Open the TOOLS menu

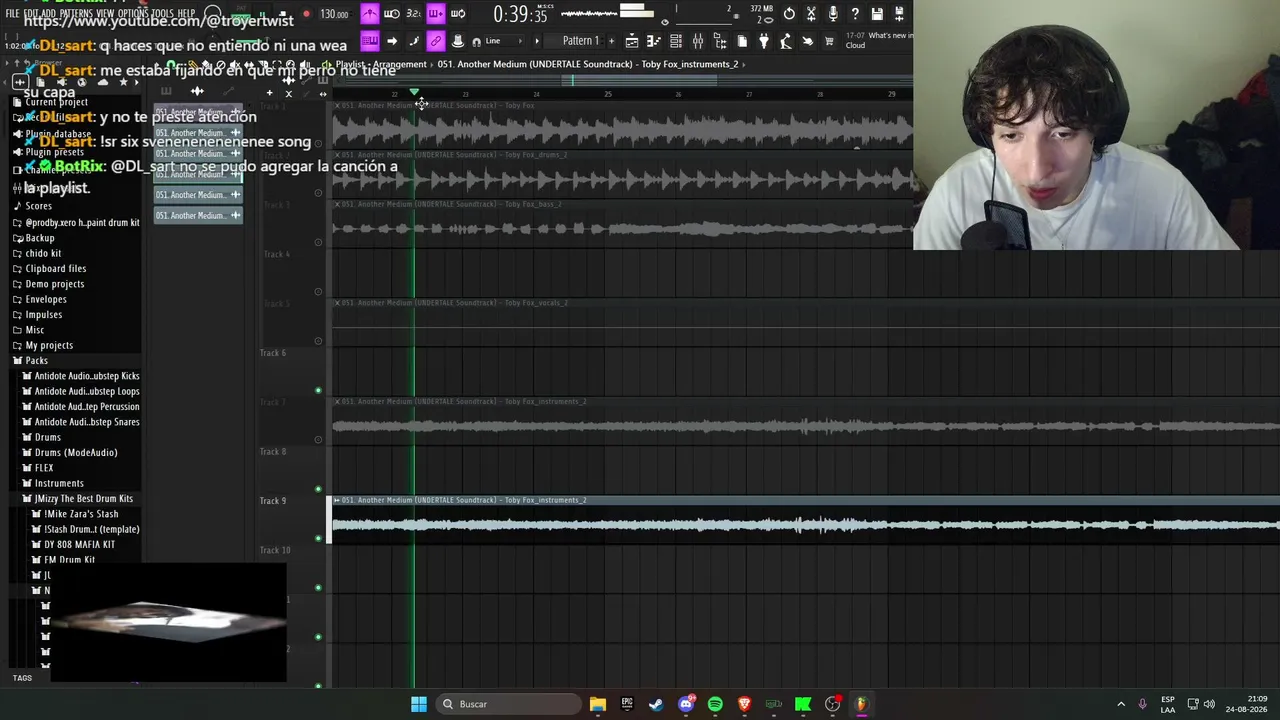click(x=162, y=14)
